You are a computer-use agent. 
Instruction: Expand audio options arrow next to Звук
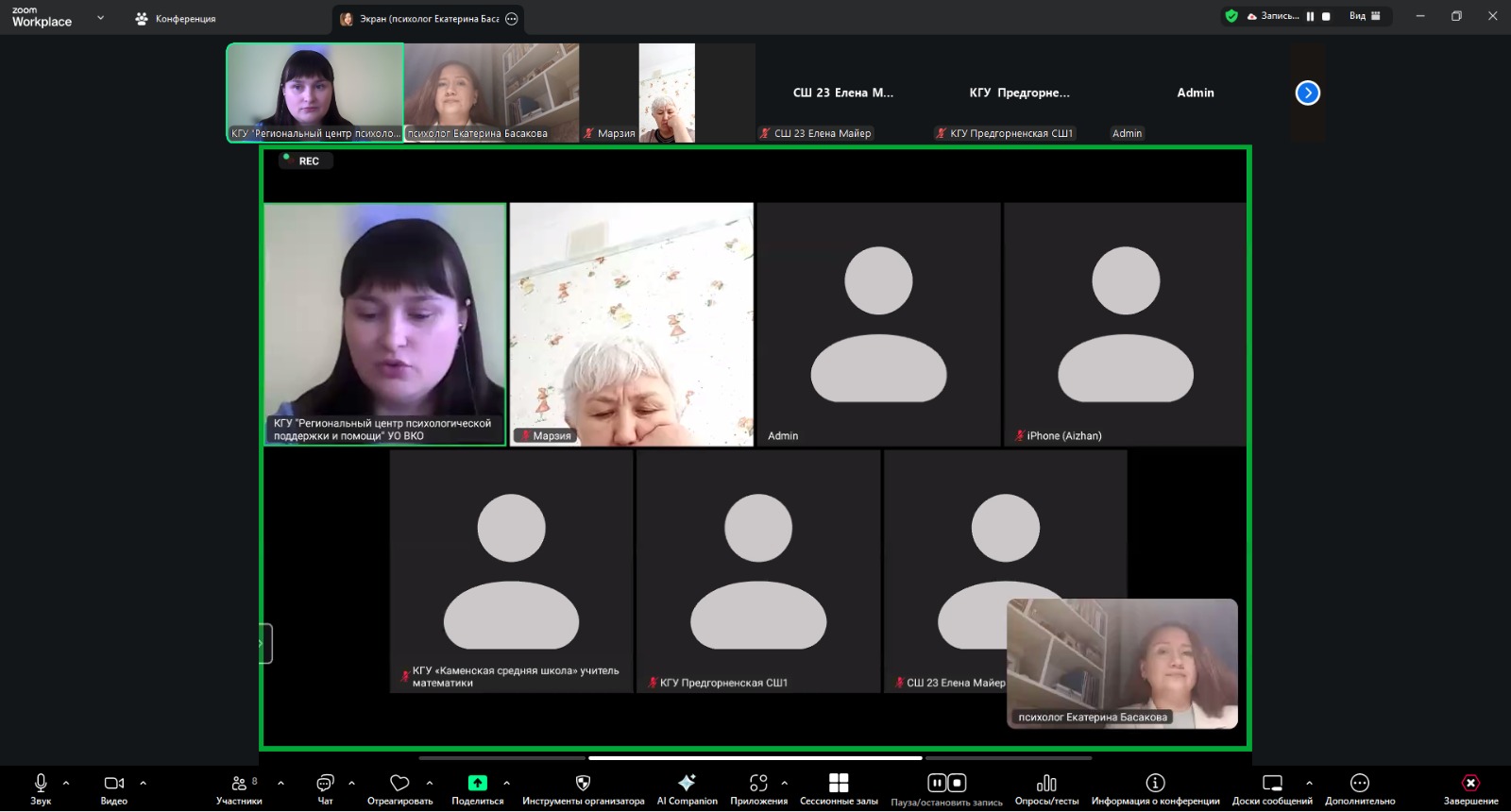[x=66, y=783]
